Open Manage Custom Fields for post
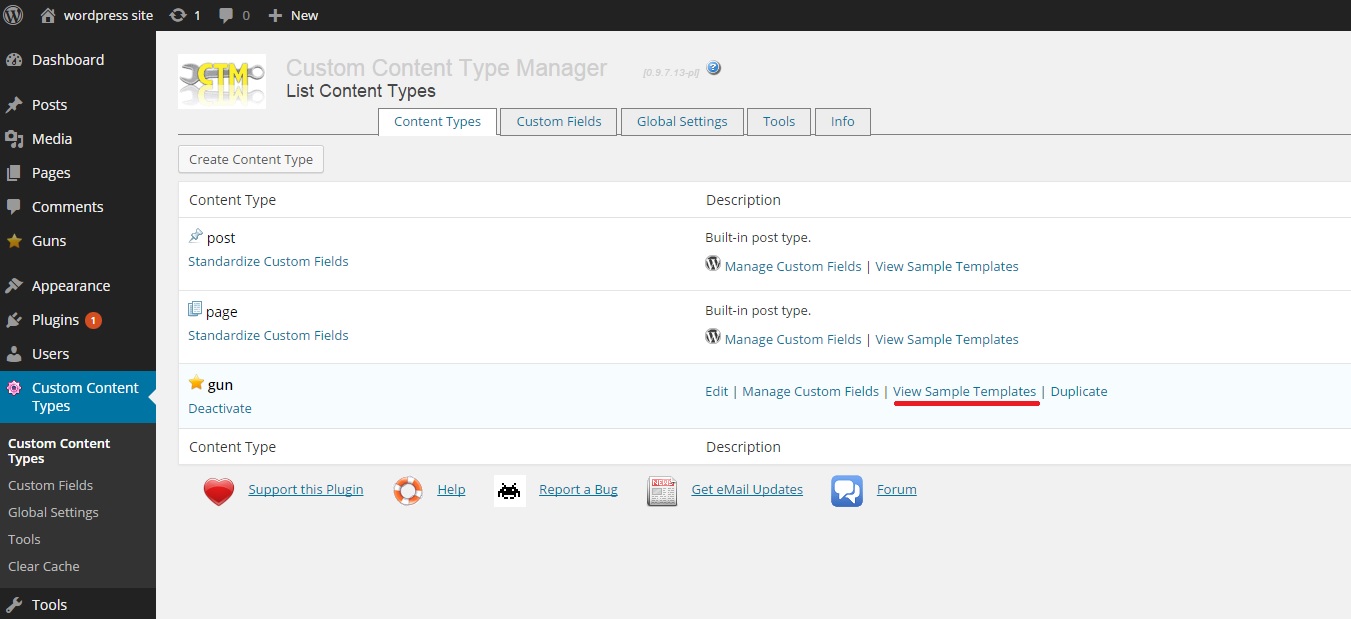The width and height of the screenshot is (1351, 619). point(793,267)
